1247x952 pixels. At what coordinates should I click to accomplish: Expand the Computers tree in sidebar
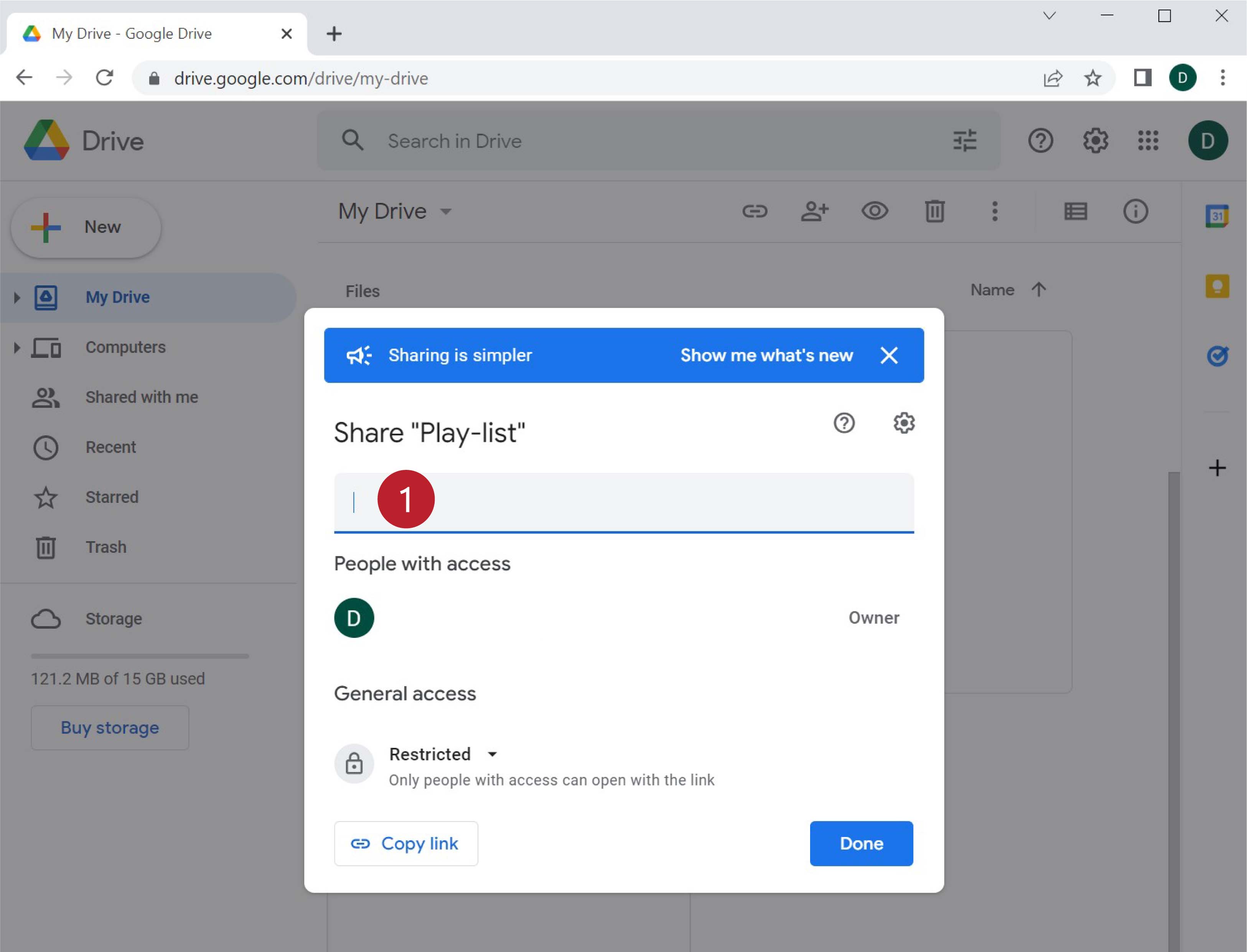[x=16, y=348]
